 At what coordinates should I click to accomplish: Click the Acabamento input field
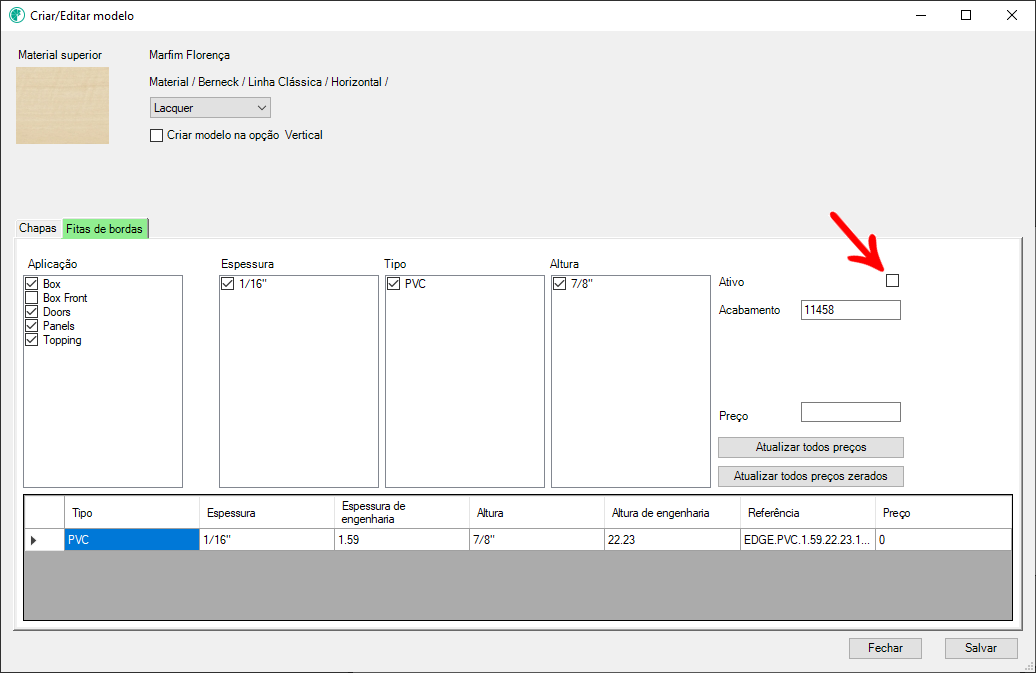click(850, 310)
